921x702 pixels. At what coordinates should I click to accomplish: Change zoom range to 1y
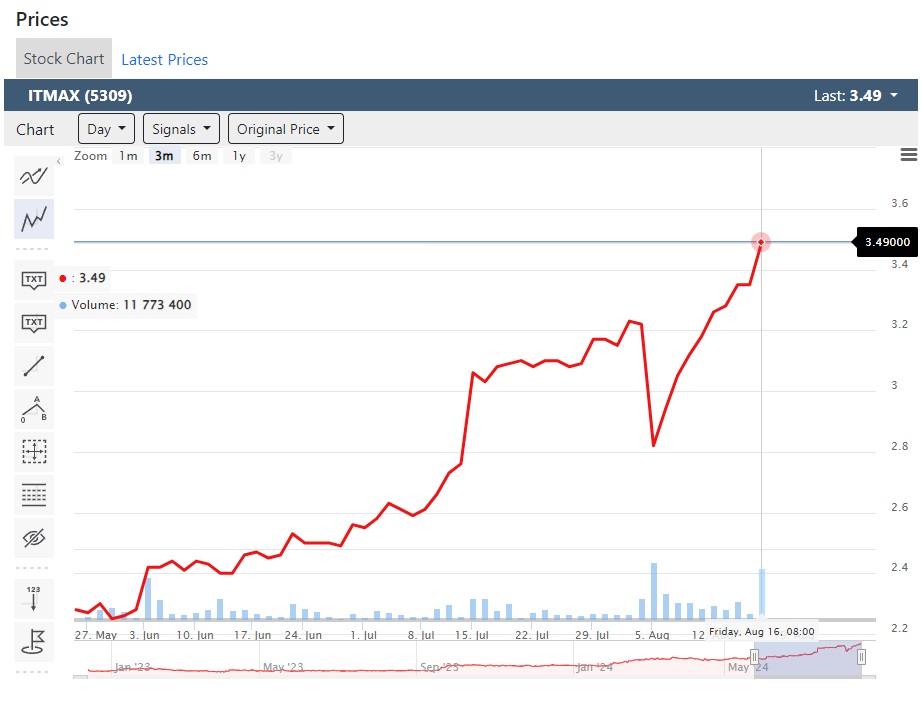[239, 156]
